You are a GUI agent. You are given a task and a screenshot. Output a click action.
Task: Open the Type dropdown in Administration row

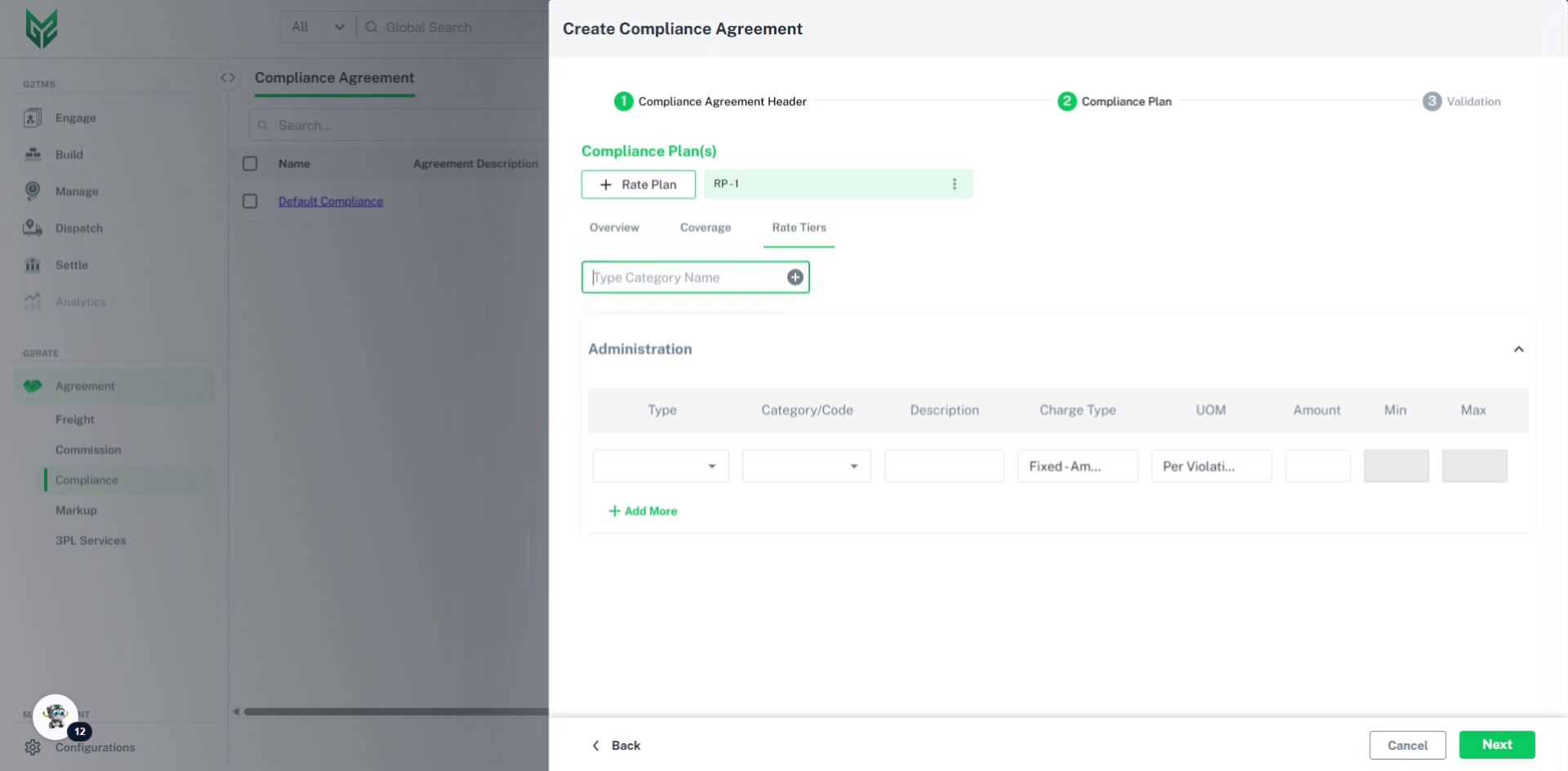[661, 466]
